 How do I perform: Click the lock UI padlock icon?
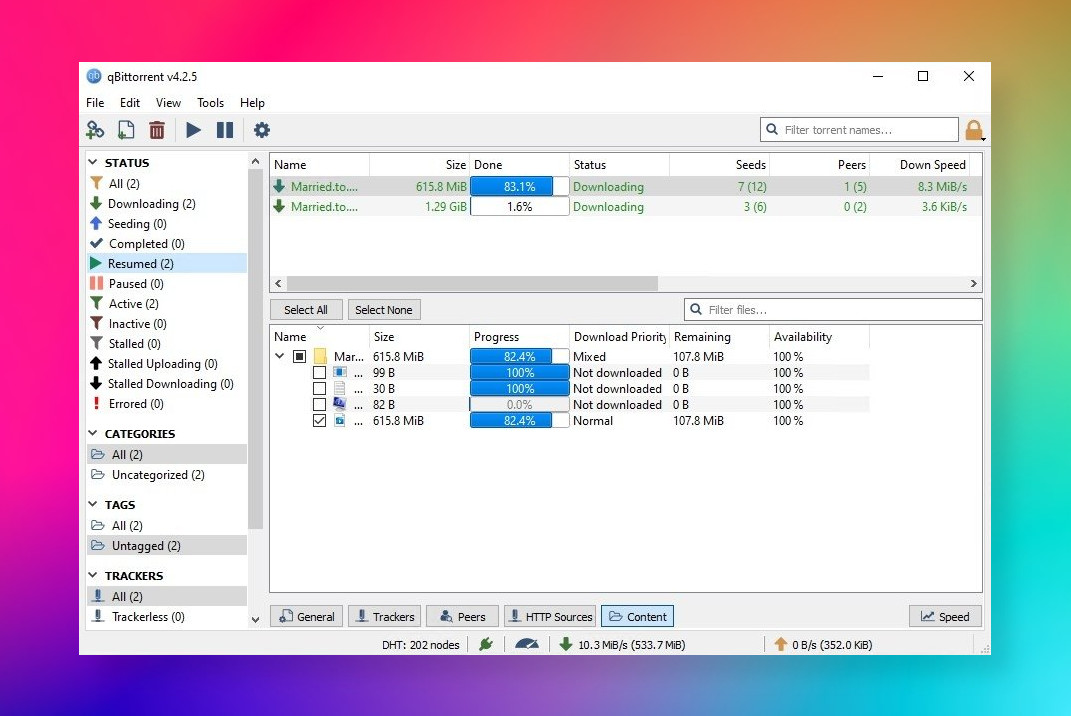(x=974, y=130)
